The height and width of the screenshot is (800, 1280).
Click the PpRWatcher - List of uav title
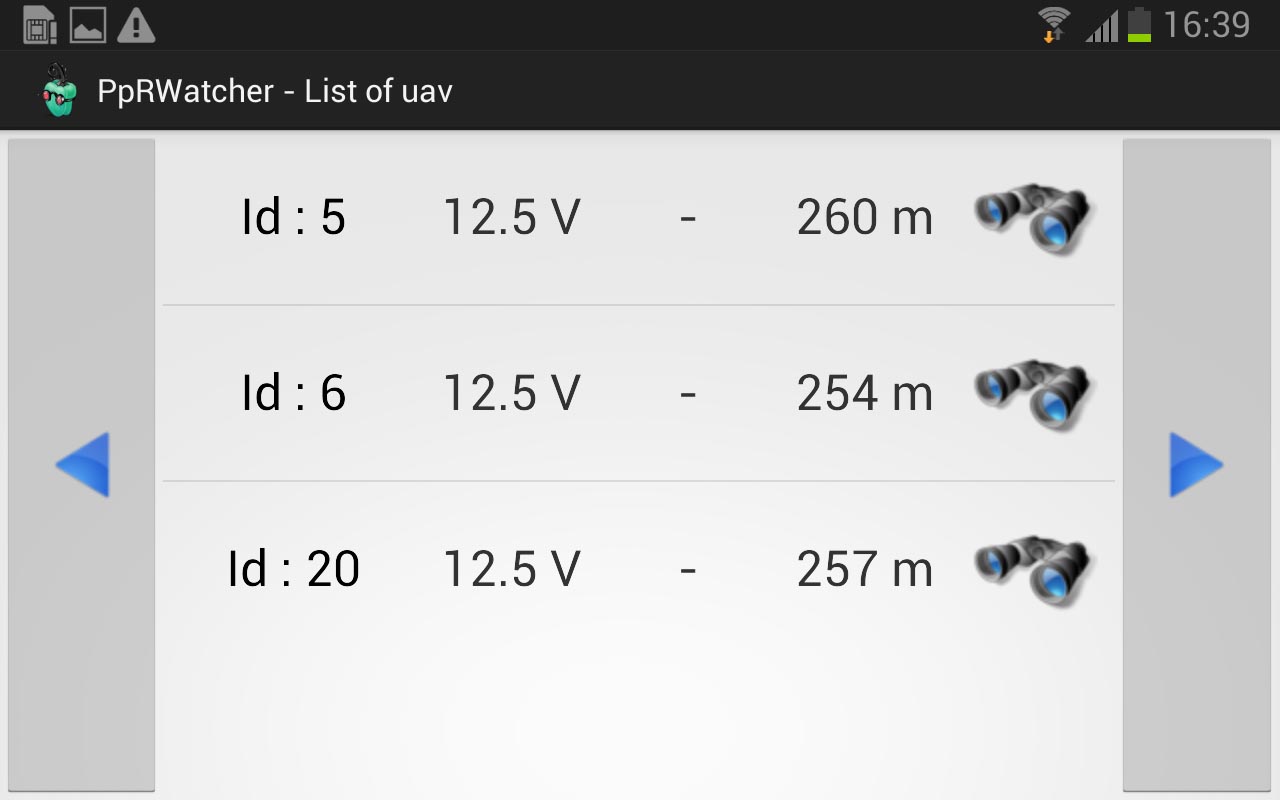click(x=275, y=91)
